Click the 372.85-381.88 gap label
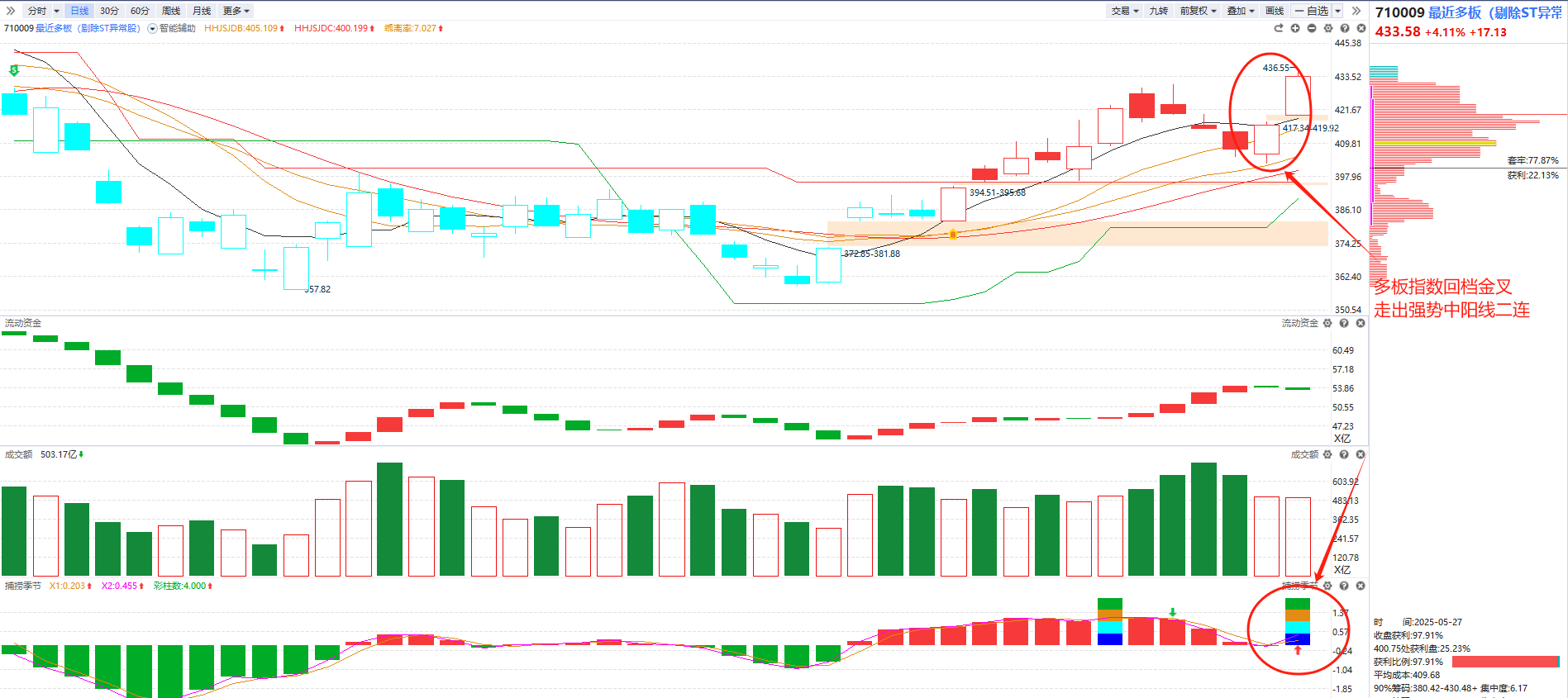The width and height of the screenshot is (1568, 698). coord(872,254)
